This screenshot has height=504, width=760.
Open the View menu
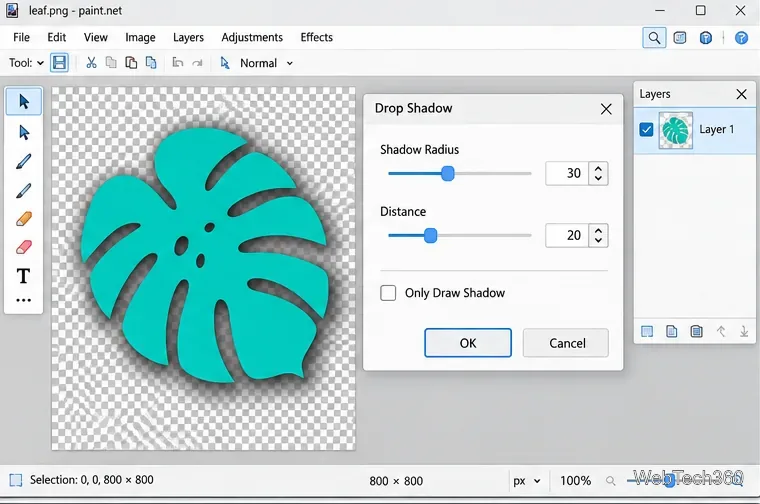point(95,37)
